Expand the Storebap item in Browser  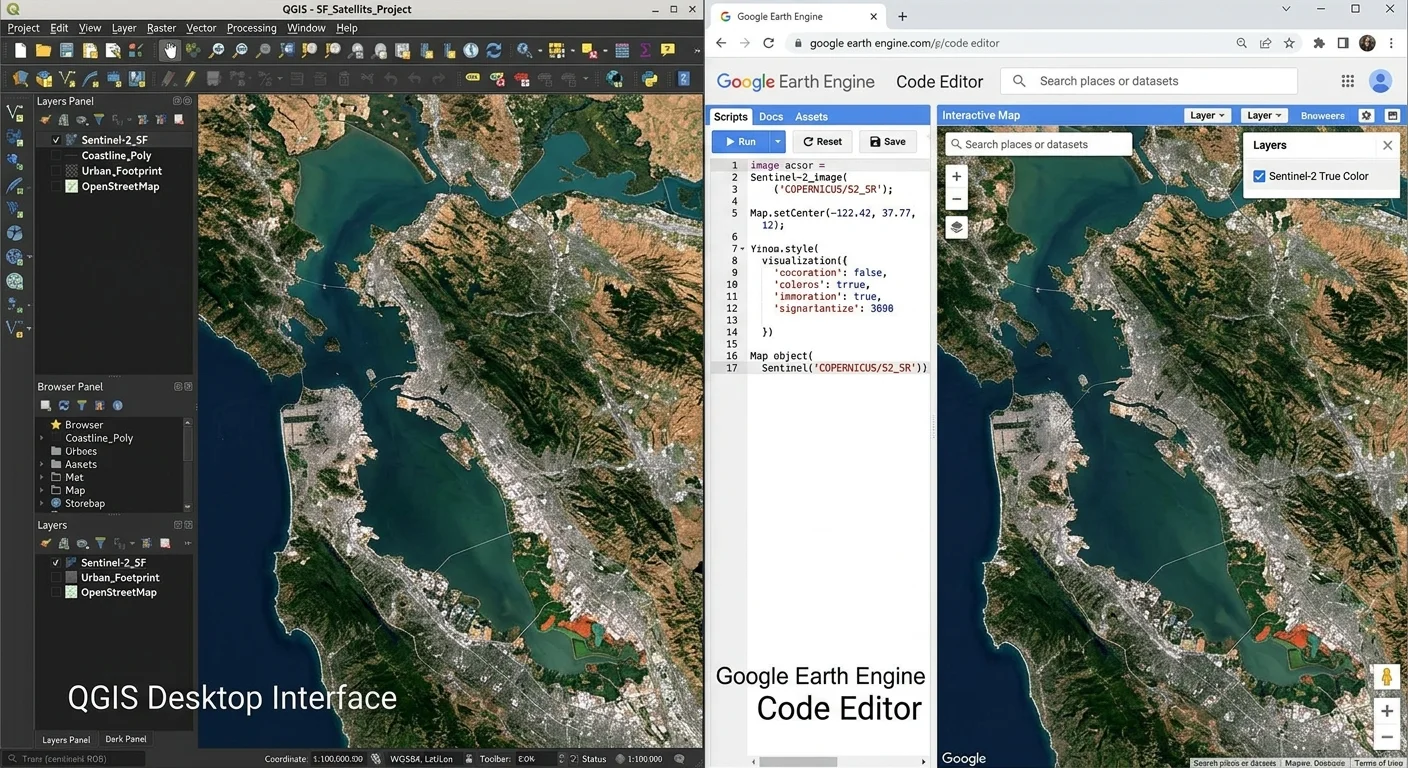(x=42, y=503)
